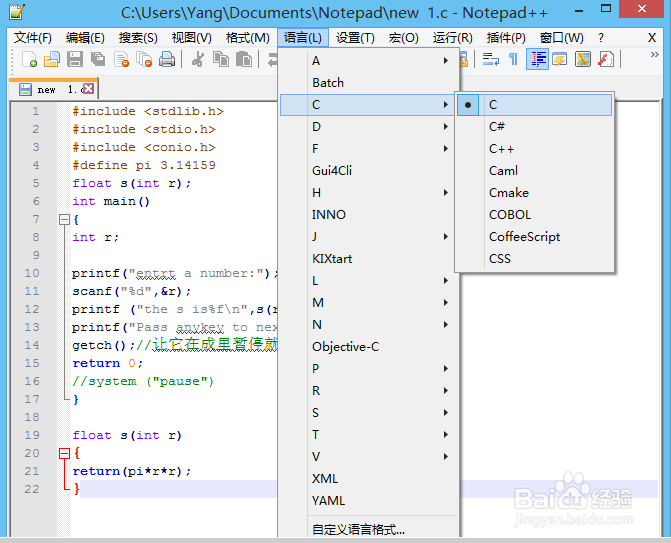
Task: Choose YAML language
Action: pos(368,501)
